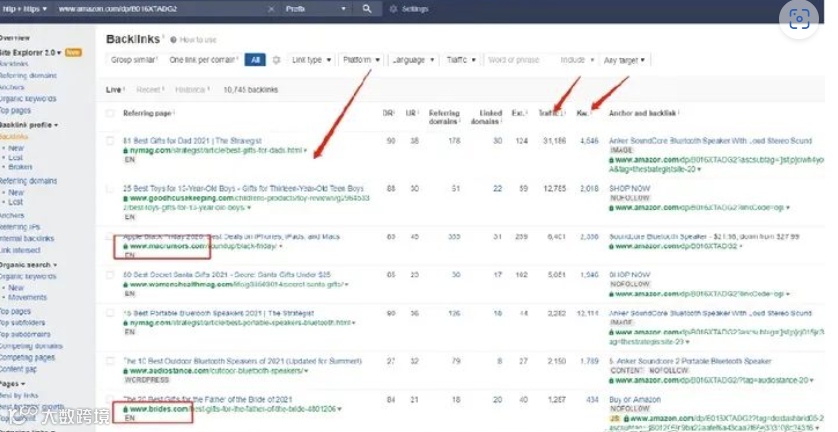Screen dimensions: 838x432
Task: Open Link intersect in the sidebar
Action: point(20,250)
